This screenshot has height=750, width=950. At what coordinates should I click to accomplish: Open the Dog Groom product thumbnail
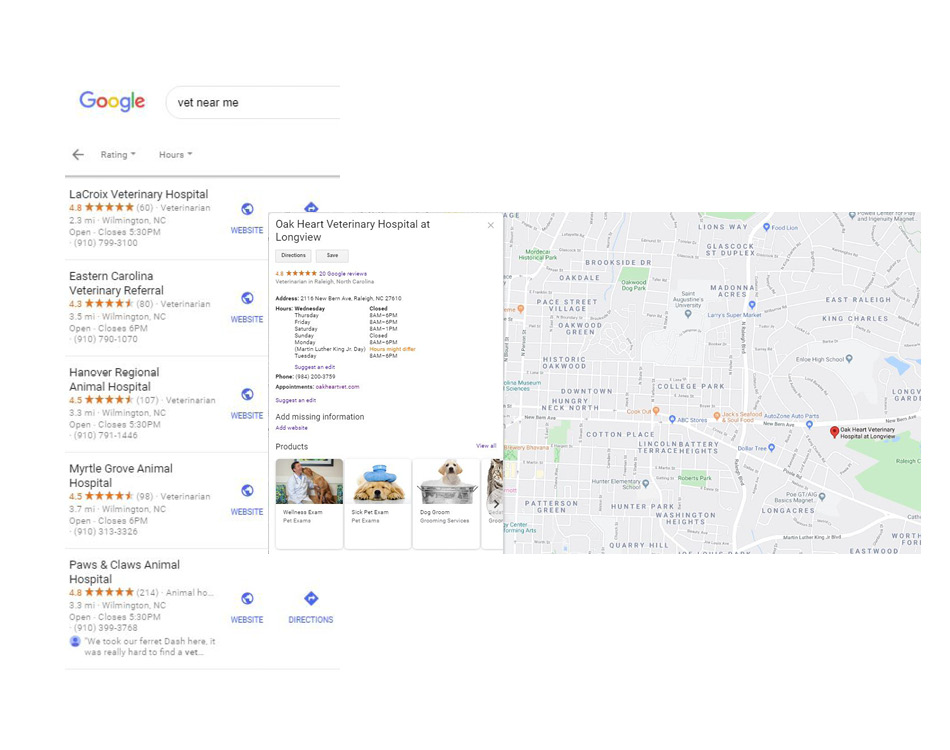point(447,482)
